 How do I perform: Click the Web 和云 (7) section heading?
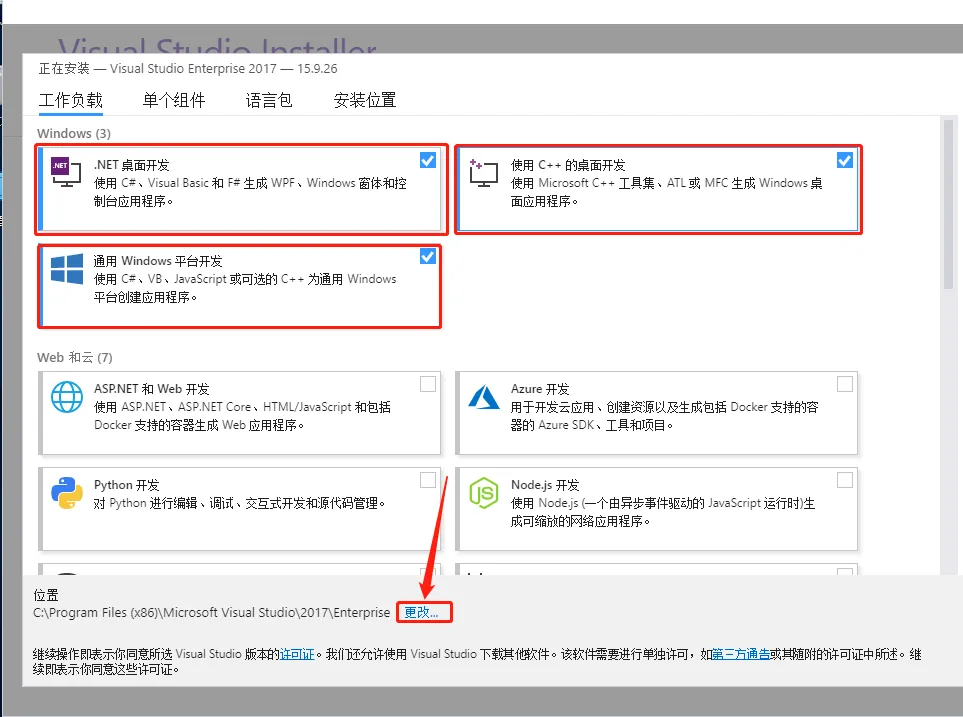[x=75, y=358]
